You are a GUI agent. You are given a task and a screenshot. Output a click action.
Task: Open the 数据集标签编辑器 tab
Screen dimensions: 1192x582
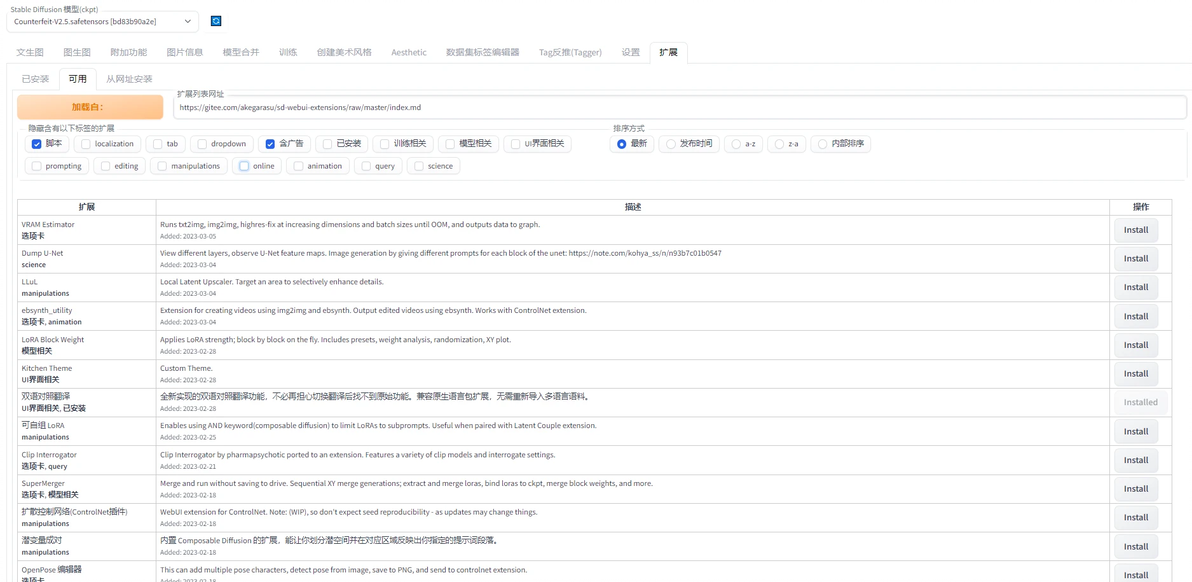pyautogui.click(x=483, y=52)
